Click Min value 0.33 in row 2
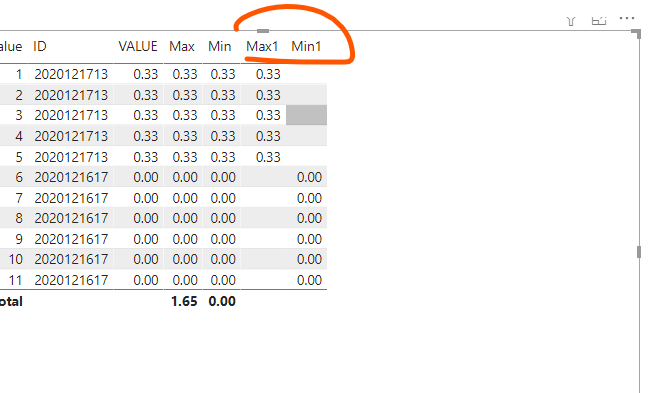657x393 pixels. point(223,95)
